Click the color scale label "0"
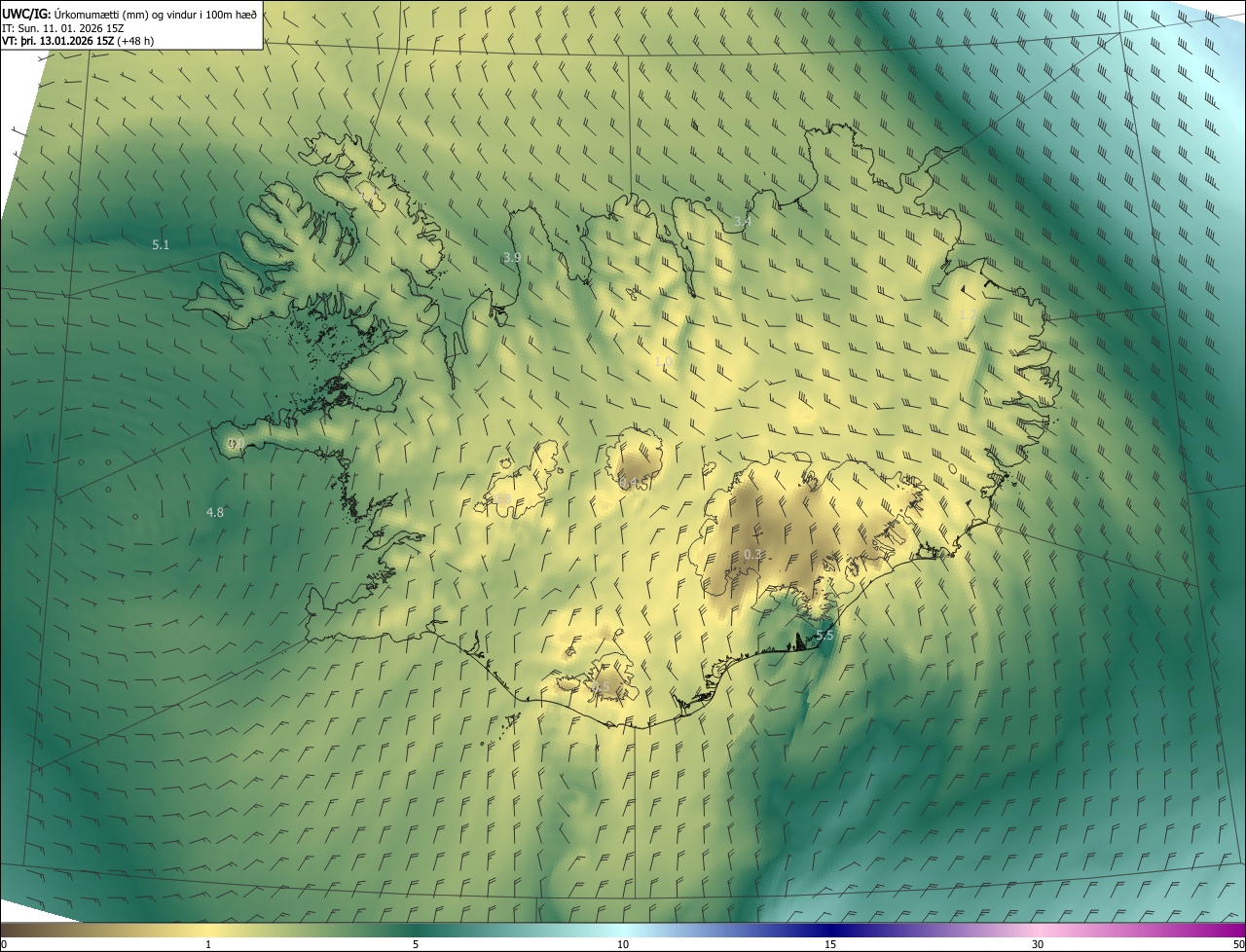The width and height of the screenshot is (1246, 952). click(4, 944)
